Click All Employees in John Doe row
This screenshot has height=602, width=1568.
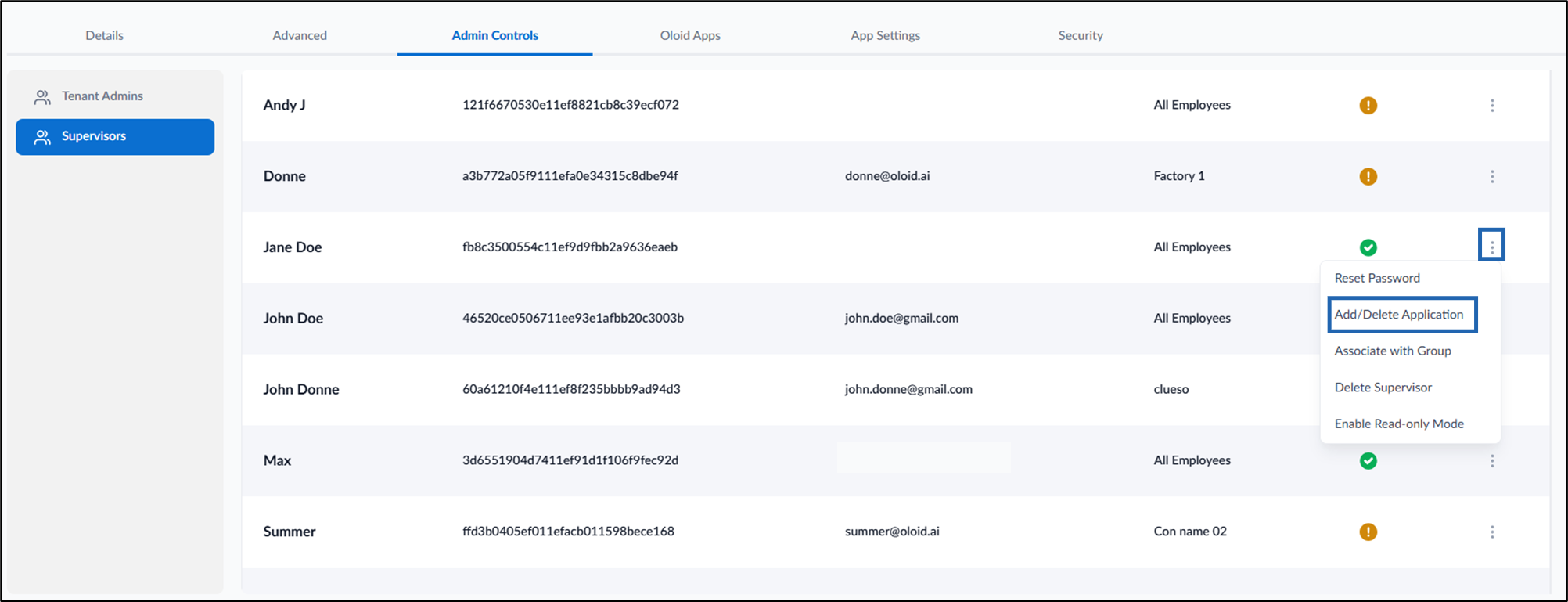coord(1192,319)
